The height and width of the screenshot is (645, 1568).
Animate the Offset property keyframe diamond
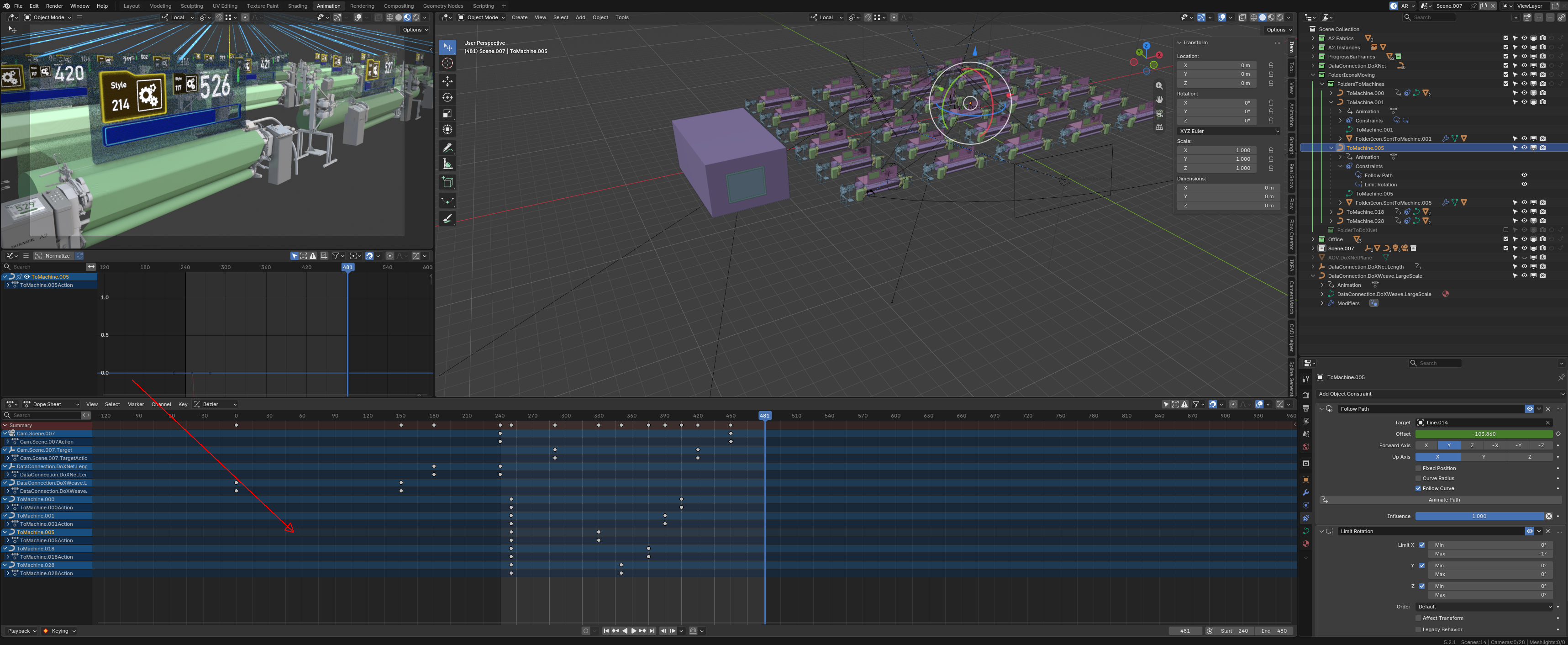1557,434
